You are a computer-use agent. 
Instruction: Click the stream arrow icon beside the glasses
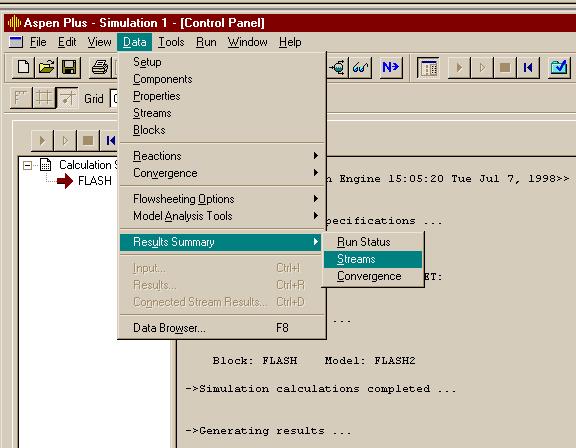click(x=337, y=68)
